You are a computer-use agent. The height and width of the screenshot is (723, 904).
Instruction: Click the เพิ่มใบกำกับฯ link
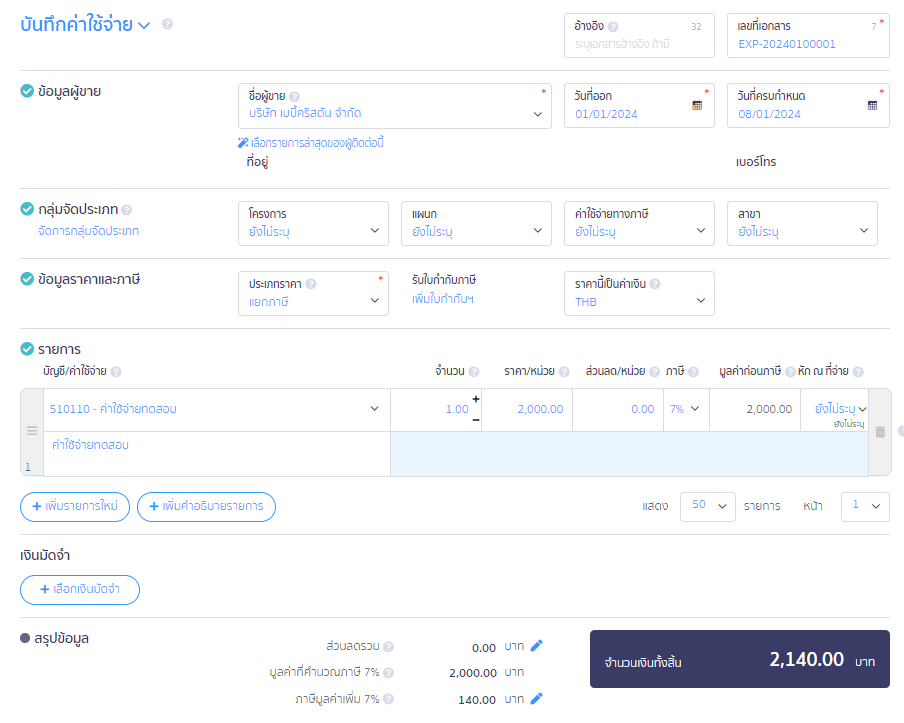click(443, 299)
